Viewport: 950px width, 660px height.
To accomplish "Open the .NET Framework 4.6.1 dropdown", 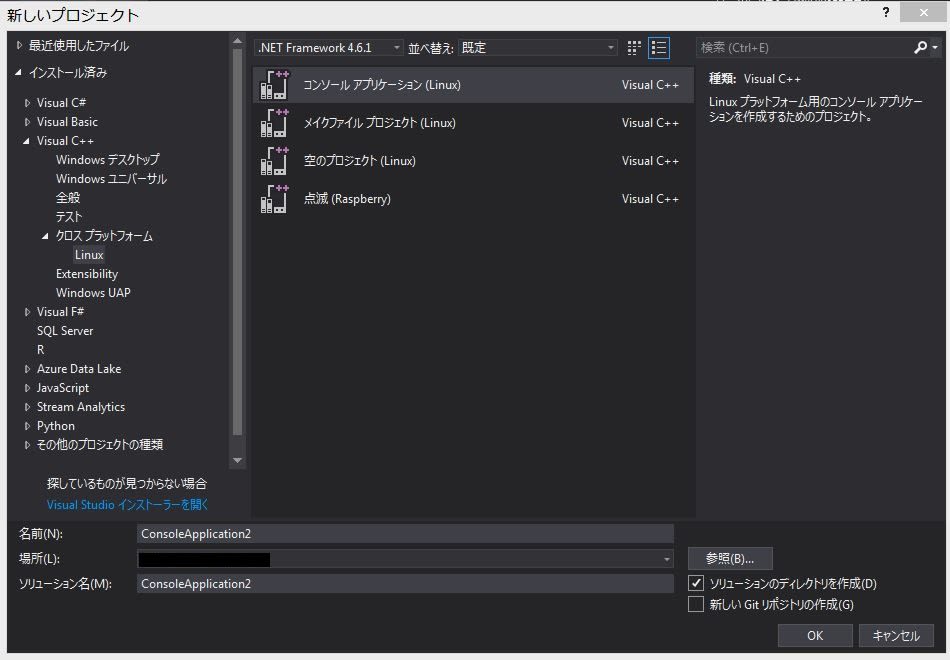I will (x=328, y=48).
